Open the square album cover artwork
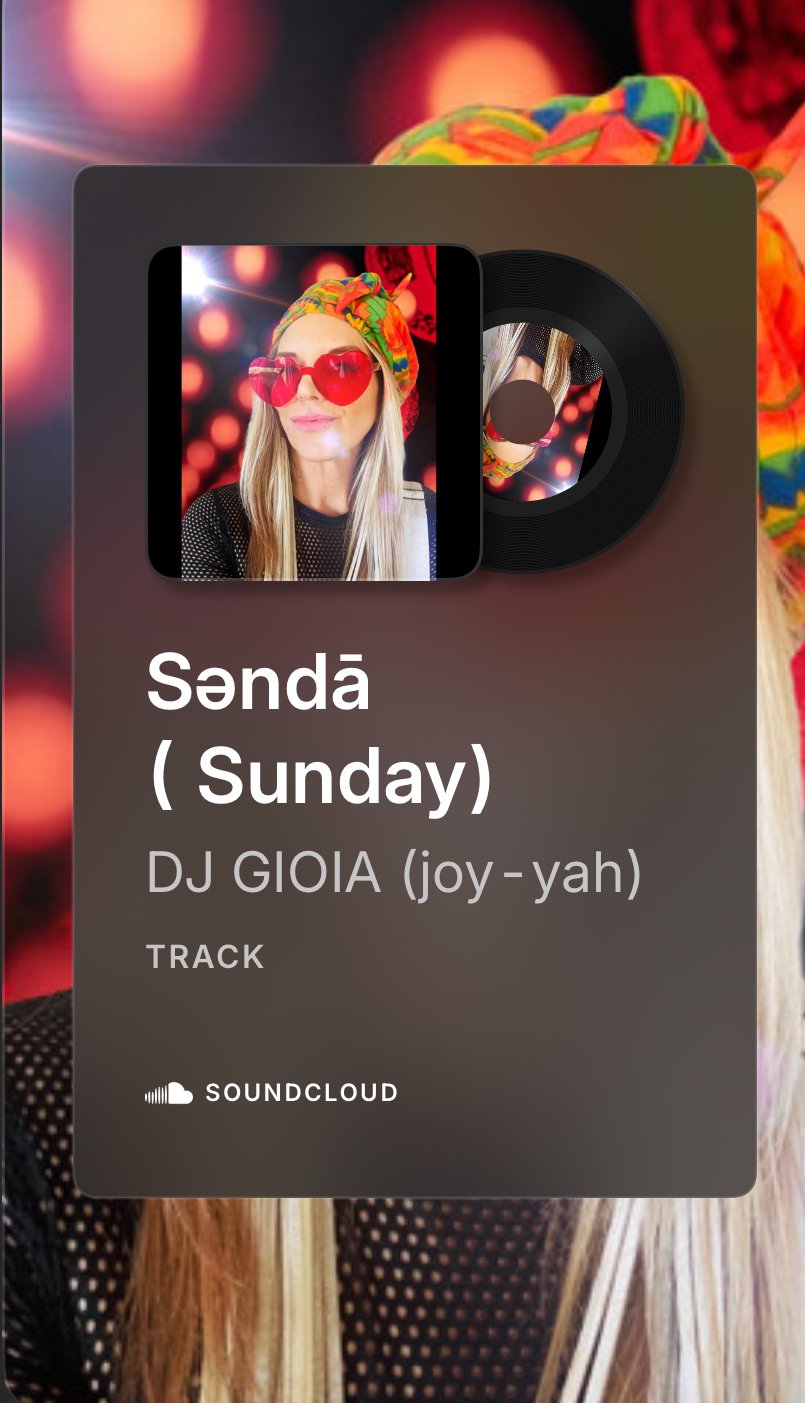805x1403 pixels. [x=314, y=412]
